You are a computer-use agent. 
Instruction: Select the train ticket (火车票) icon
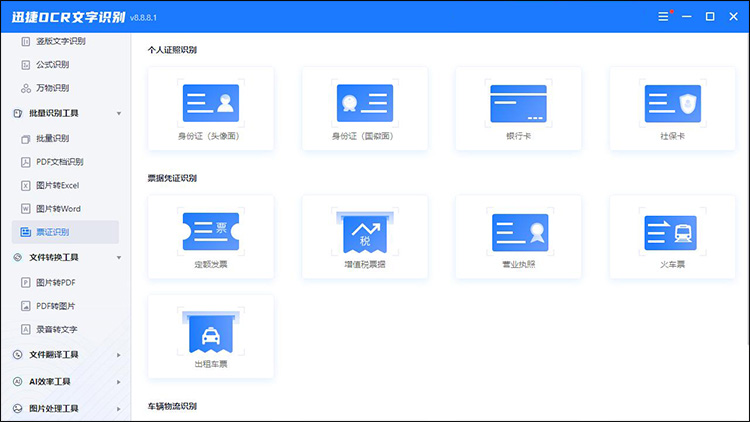tap(671, 233)
